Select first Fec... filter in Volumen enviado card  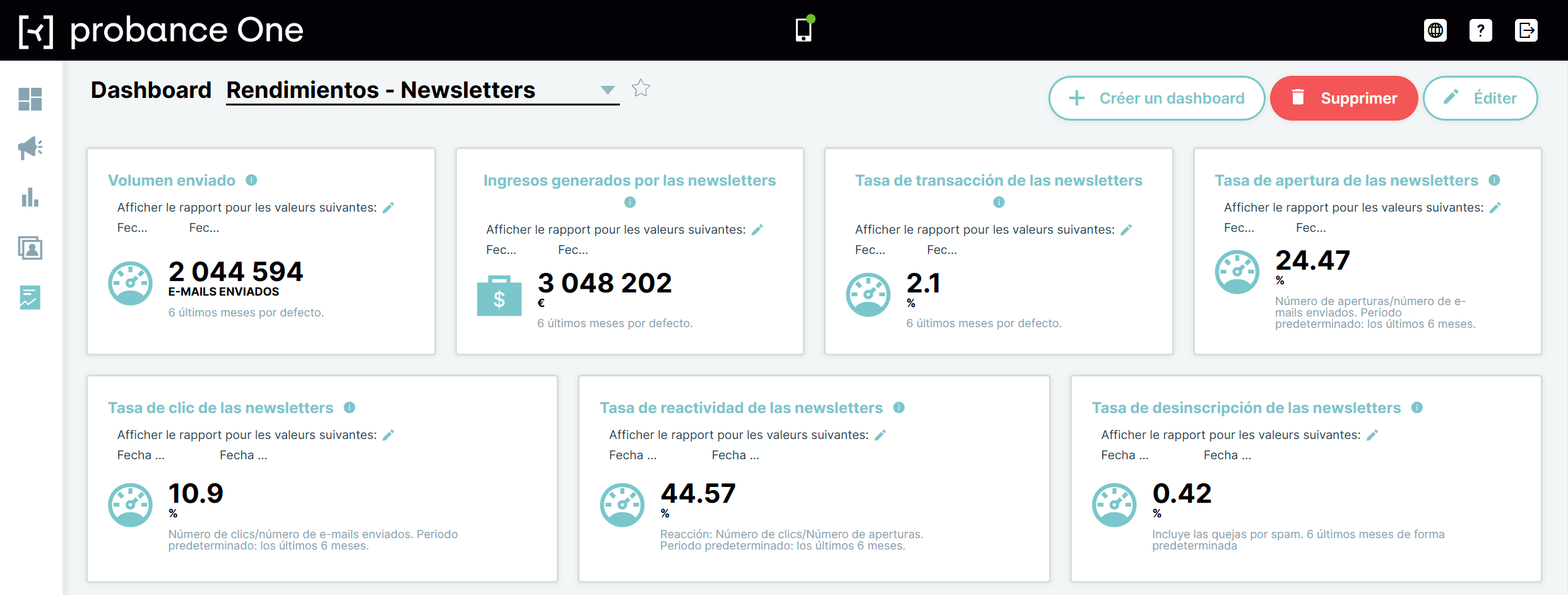(x=133, y=227)
